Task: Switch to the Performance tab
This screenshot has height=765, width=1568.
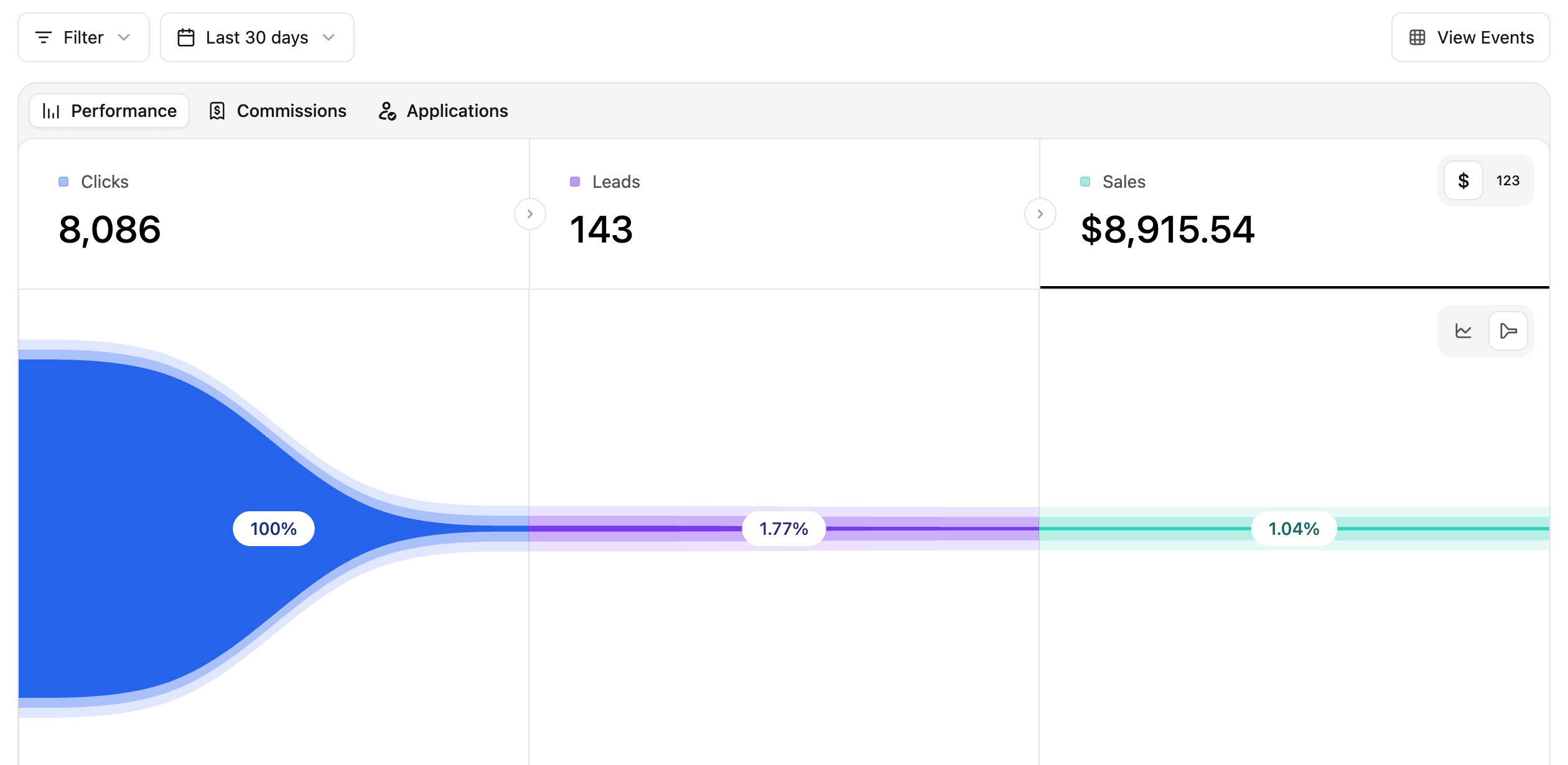Action: (110, 111)
